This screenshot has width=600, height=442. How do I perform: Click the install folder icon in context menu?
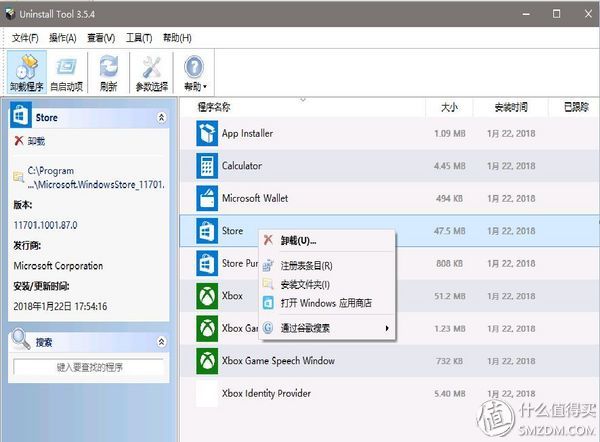pyautogui.click(x=268, y=284)
